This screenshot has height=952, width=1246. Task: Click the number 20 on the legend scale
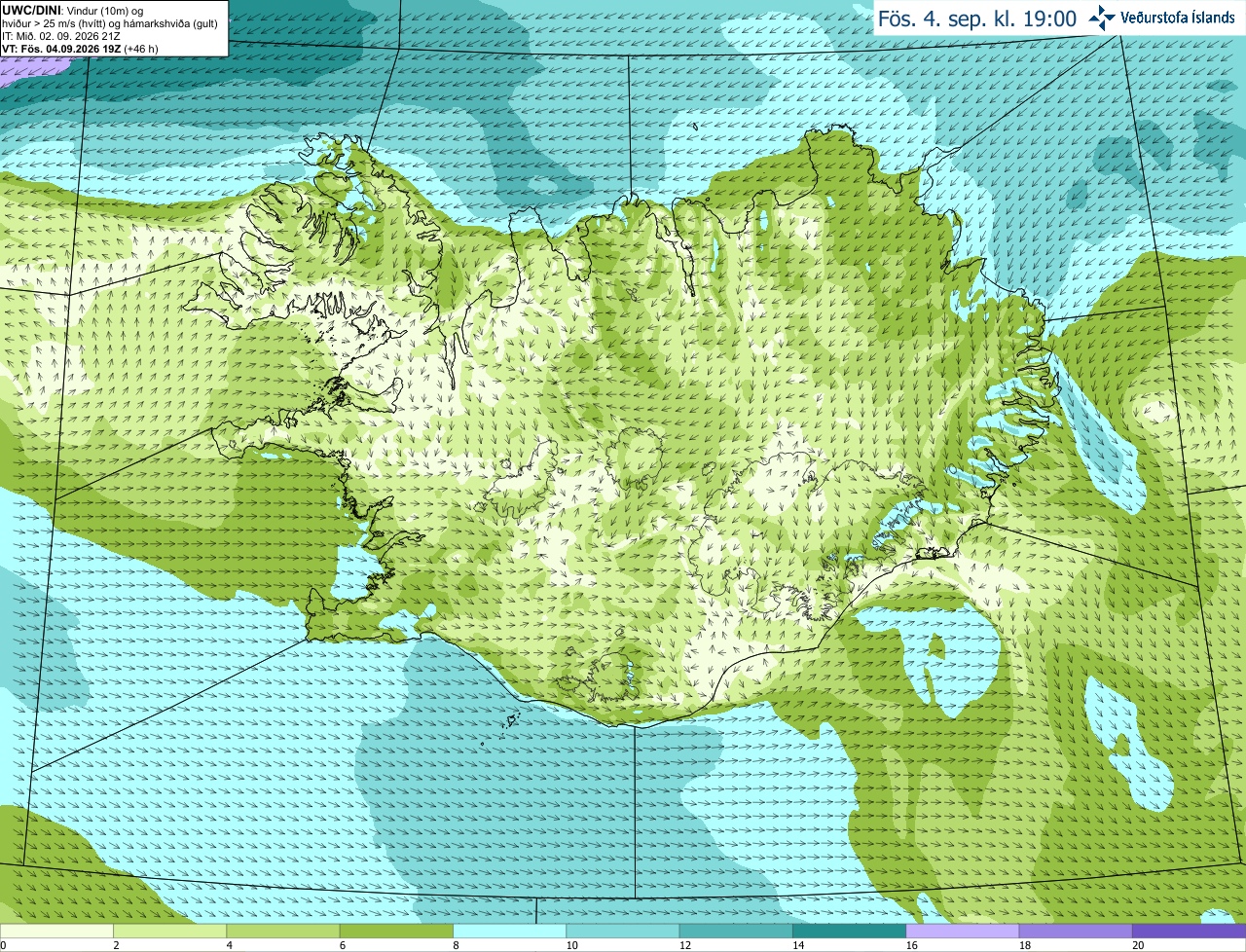(1138, 945)
